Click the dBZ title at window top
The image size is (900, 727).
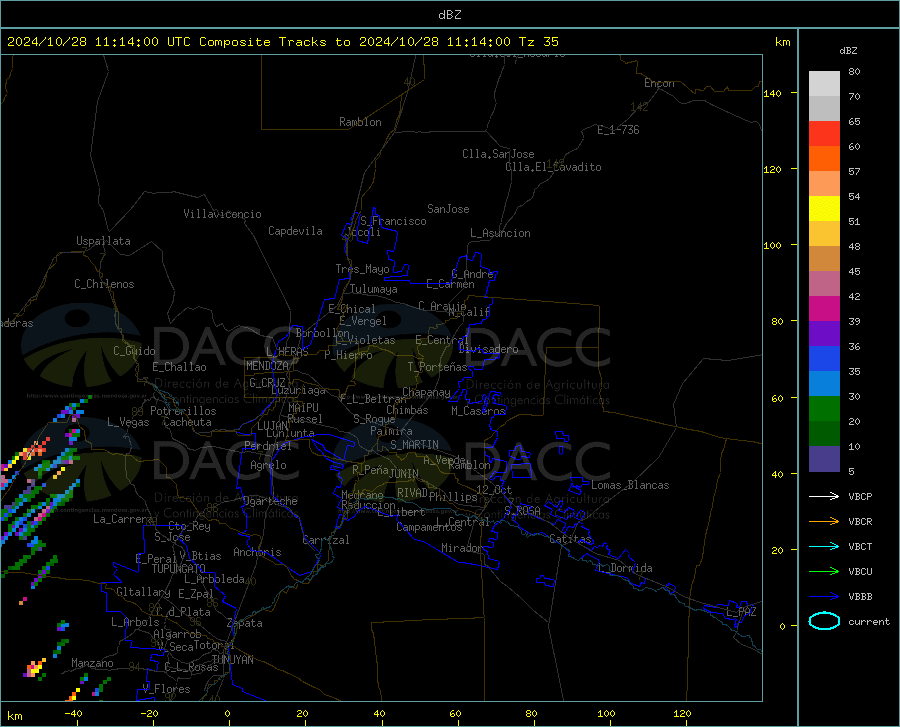pyautogui.click(x=449, y=15)
